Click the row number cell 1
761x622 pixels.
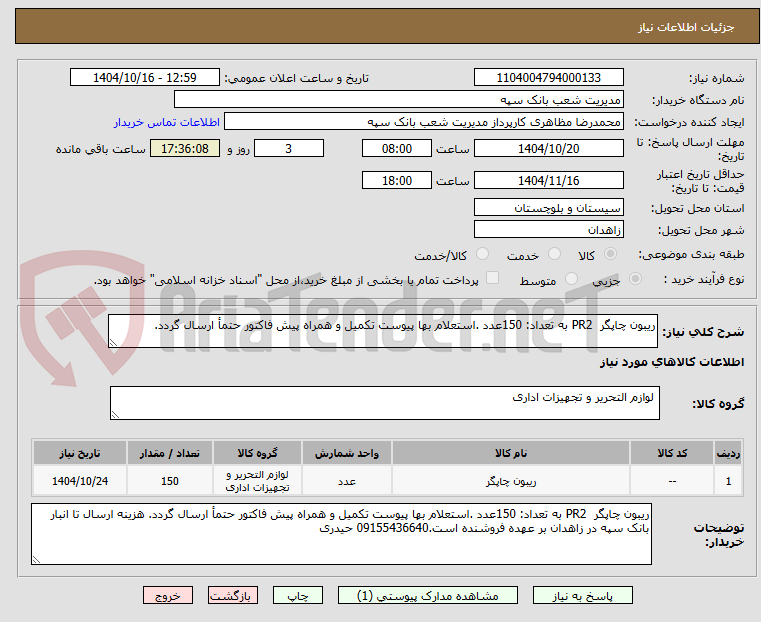(x=728, y=481)
